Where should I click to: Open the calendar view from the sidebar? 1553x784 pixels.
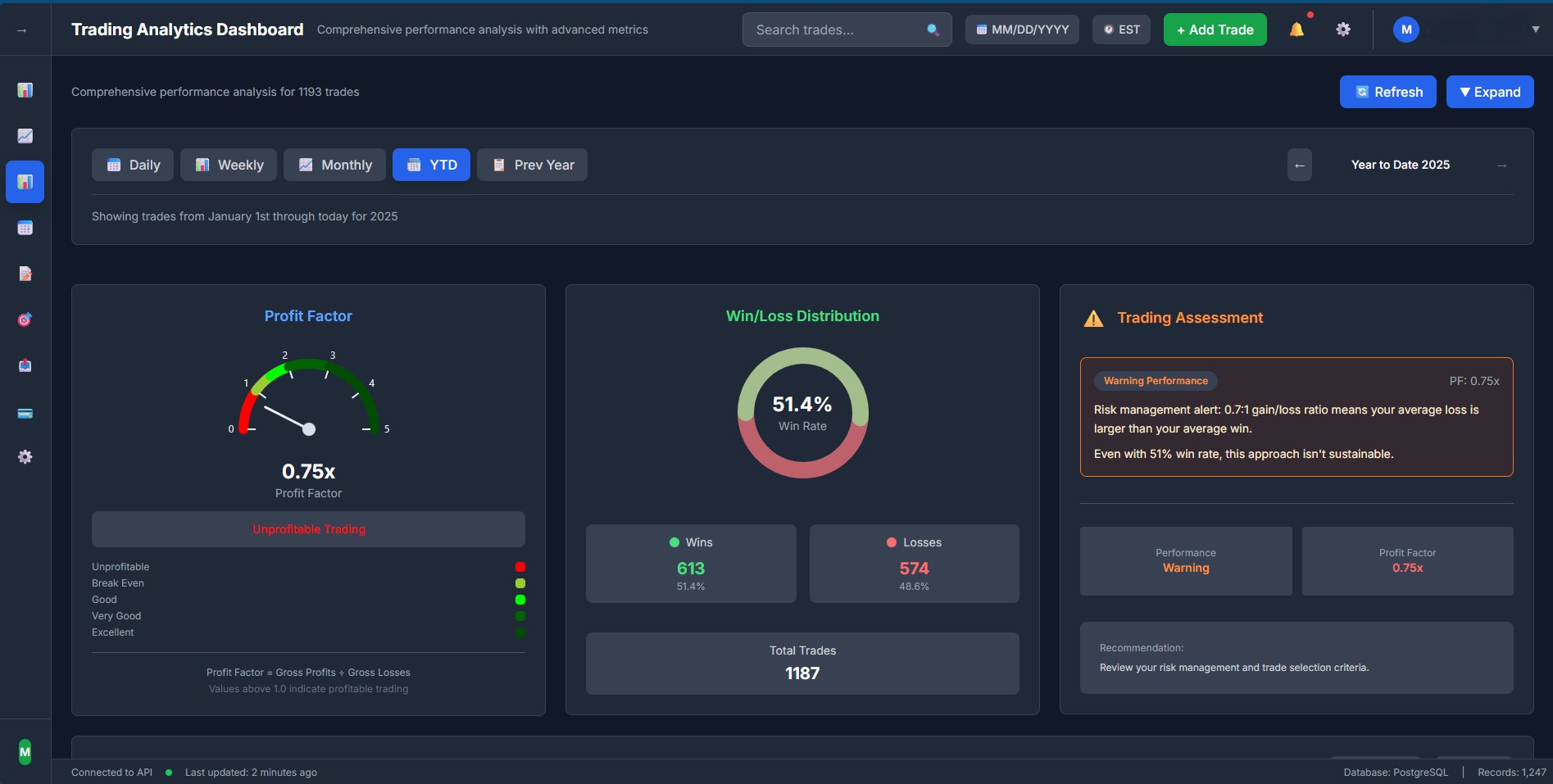pos(25,228)
